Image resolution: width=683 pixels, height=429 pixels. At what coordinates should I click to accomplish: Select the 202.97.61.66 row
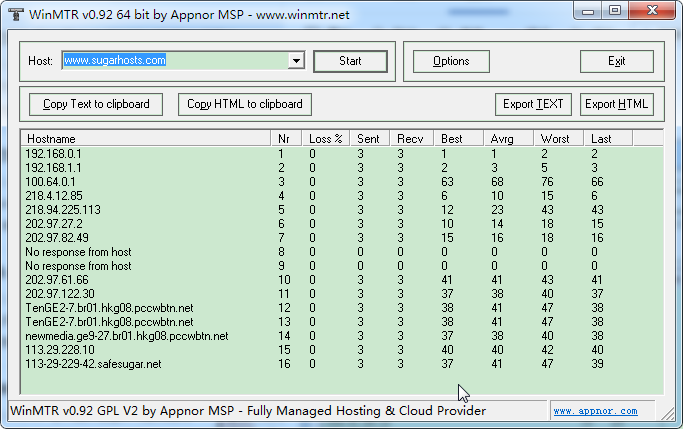(x=342, y=280)
